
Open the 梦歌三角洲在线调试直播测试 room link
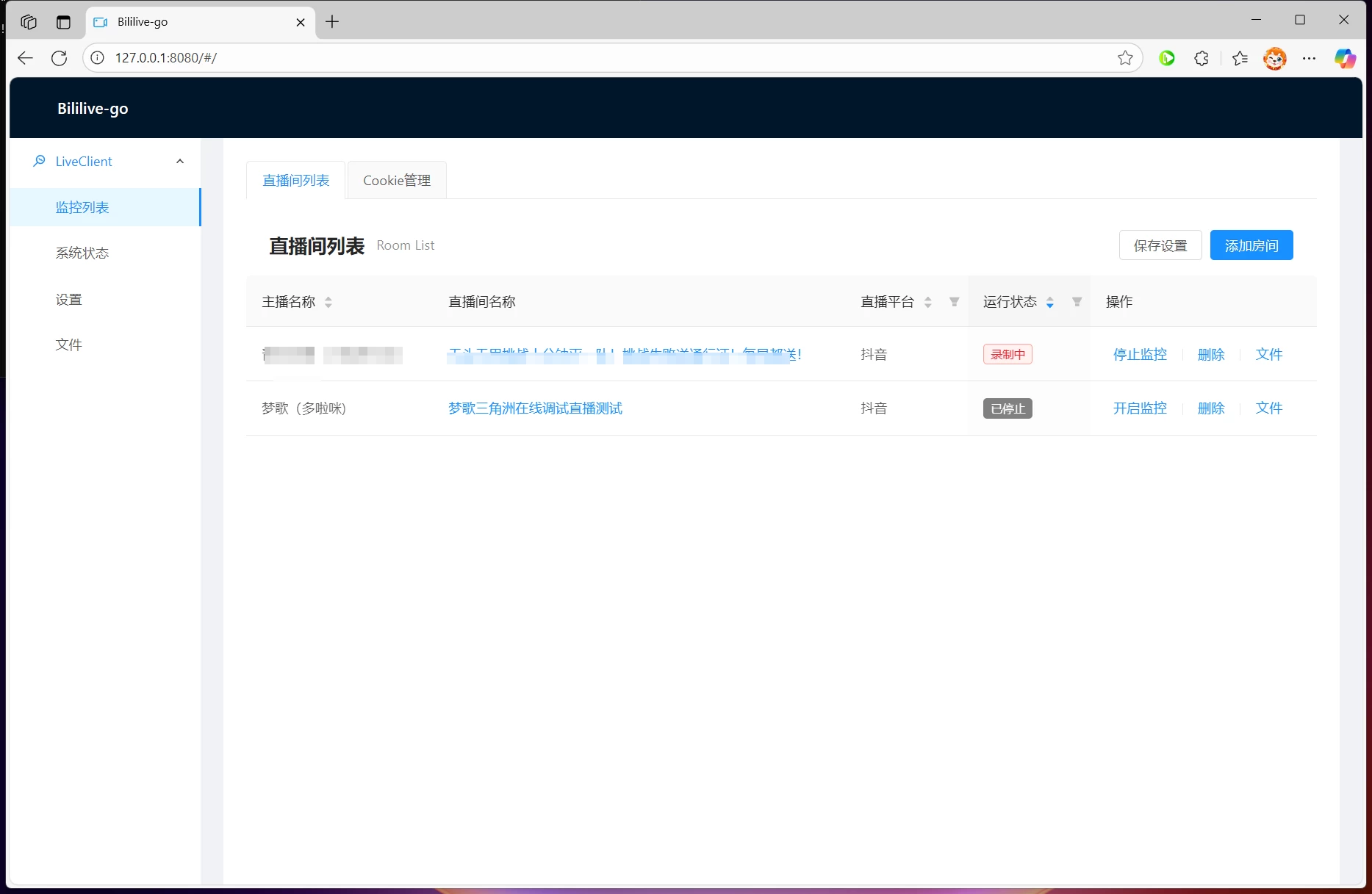(x=535, y=408)
